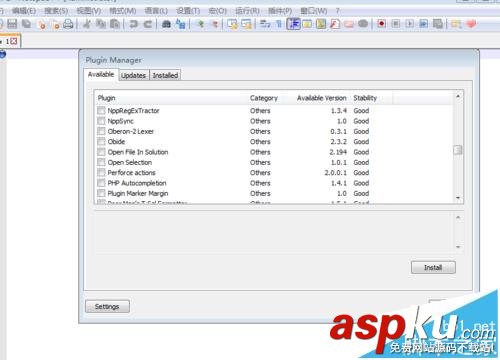Click the Print toolbar icon
Screen dimensions: 500x360
click(68, 24)
